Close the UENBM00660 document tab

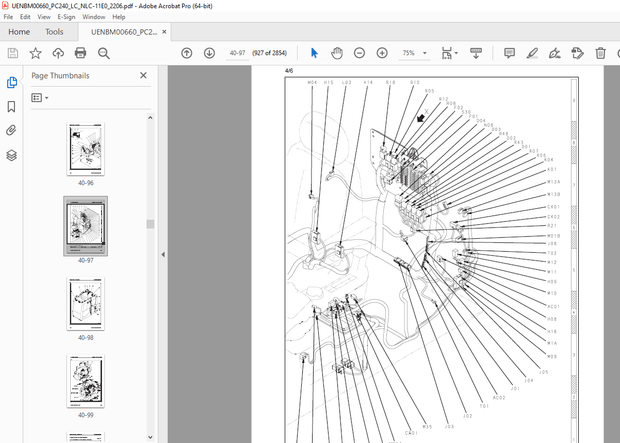[164, 32]
